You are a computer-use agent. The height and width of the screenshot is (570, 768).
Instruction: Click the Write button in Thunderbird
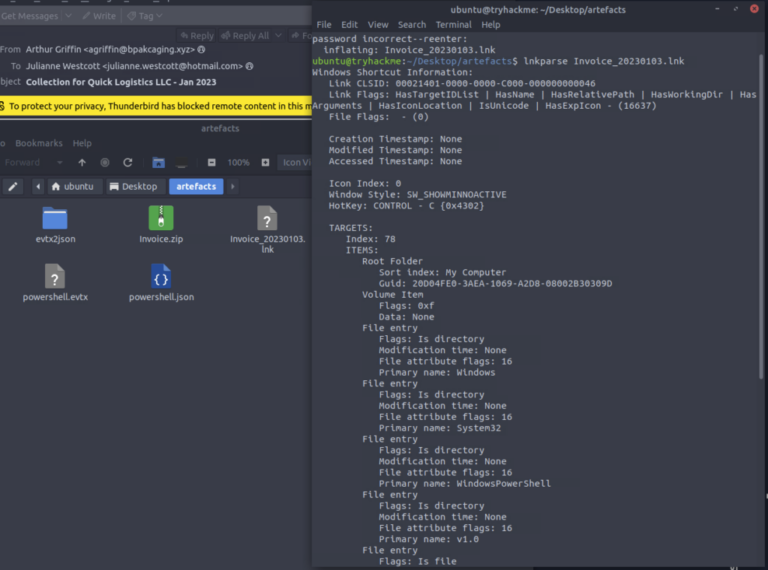coord(98,16)
